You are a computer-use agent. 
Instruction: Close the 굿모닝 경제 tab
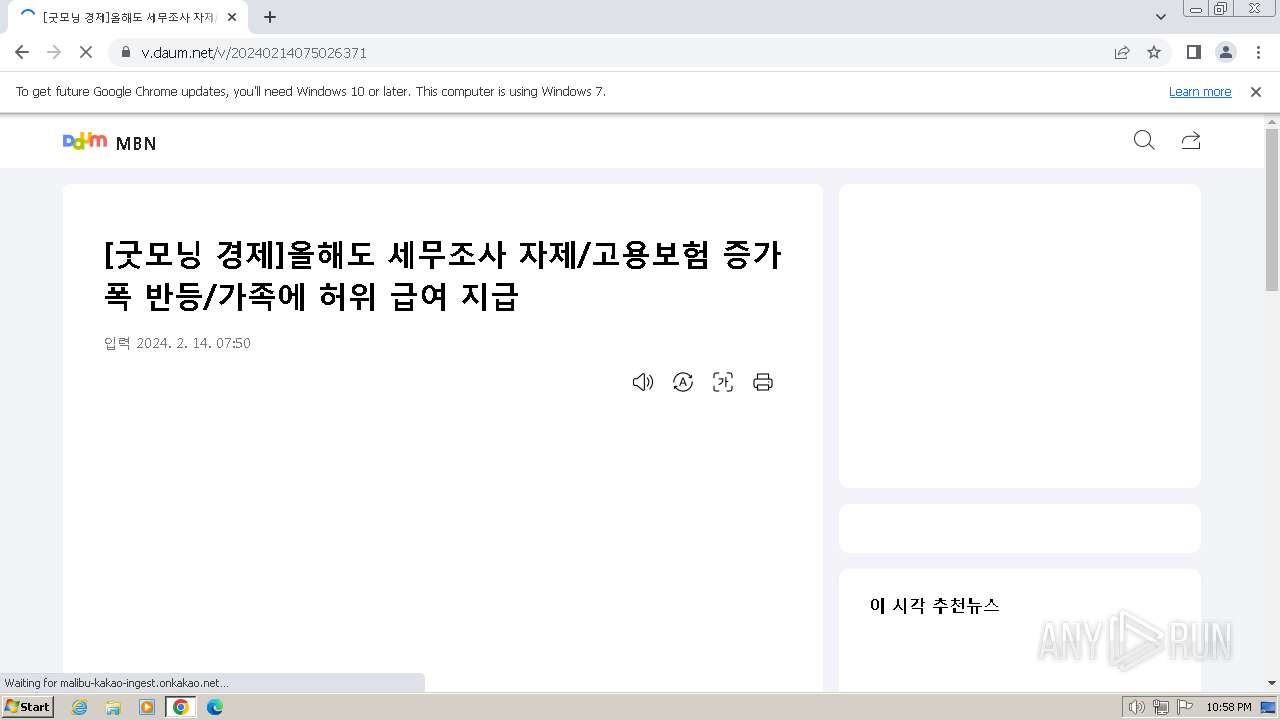(x=231, y=17)
